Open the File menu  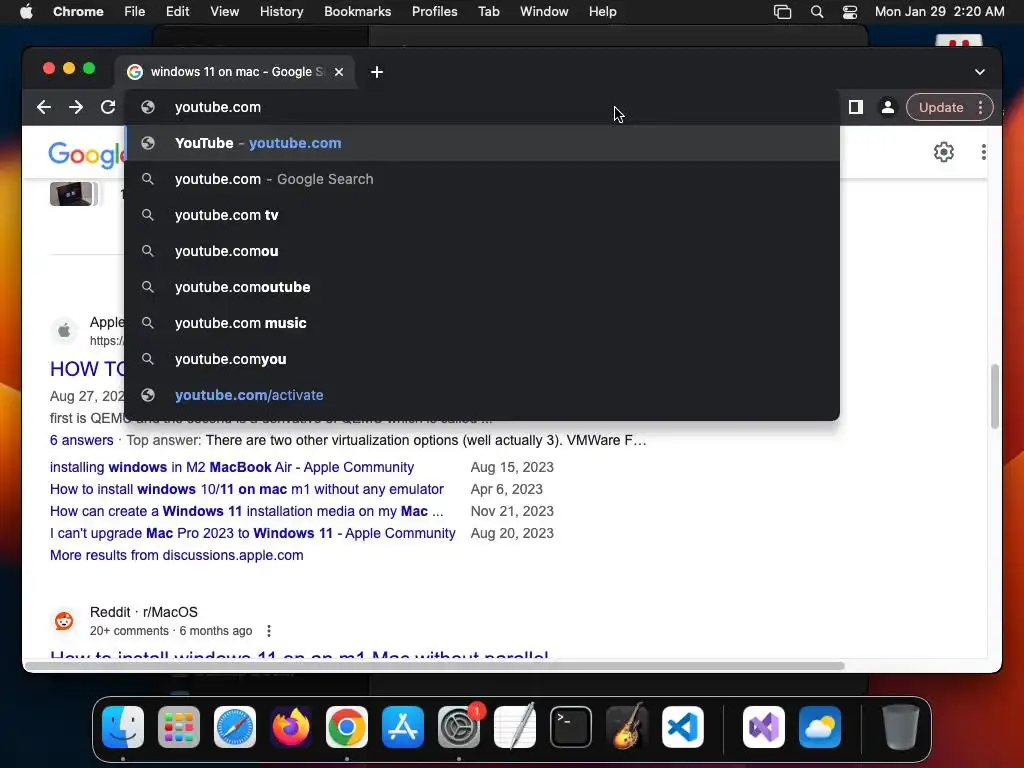135,12
